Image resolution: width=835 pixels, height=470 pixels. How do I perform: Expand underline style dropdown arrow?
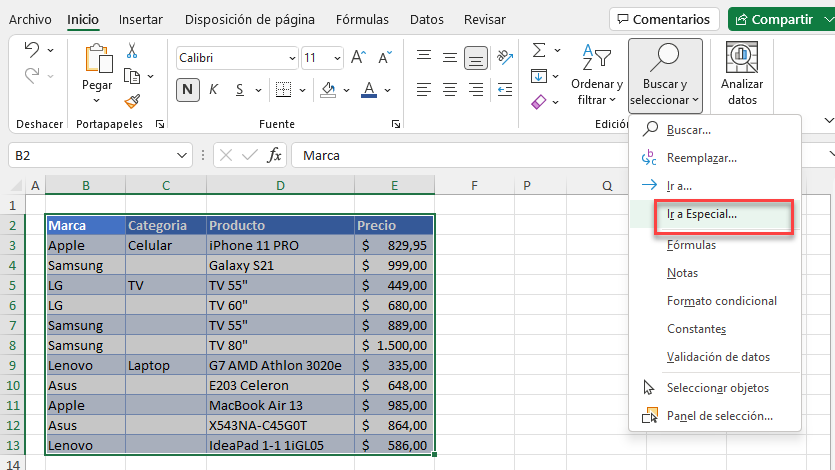click(258, 90)
